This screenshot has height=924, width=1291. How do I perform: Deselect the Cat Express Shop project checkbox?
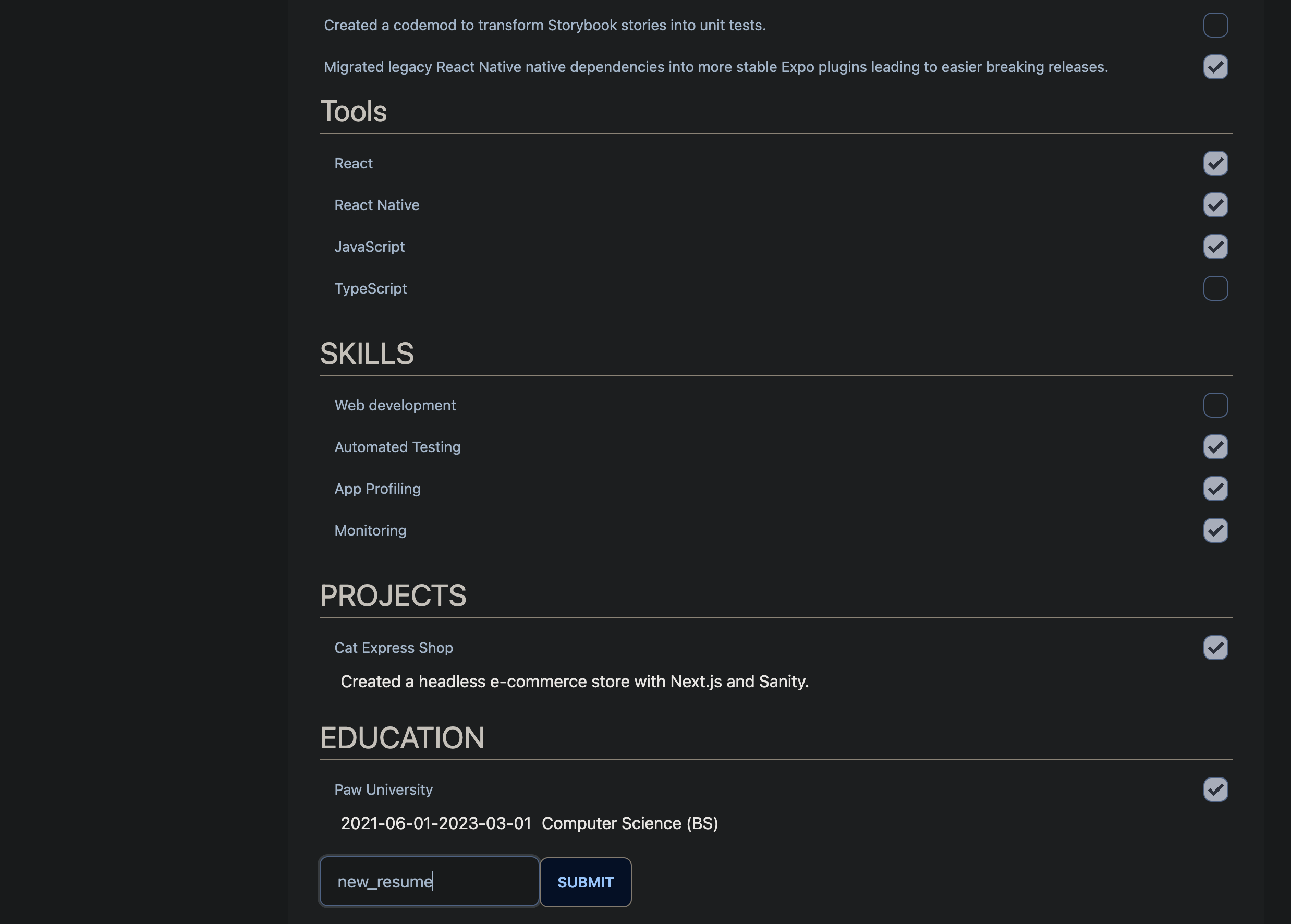pyautogui.click(x=1215, y=648)
